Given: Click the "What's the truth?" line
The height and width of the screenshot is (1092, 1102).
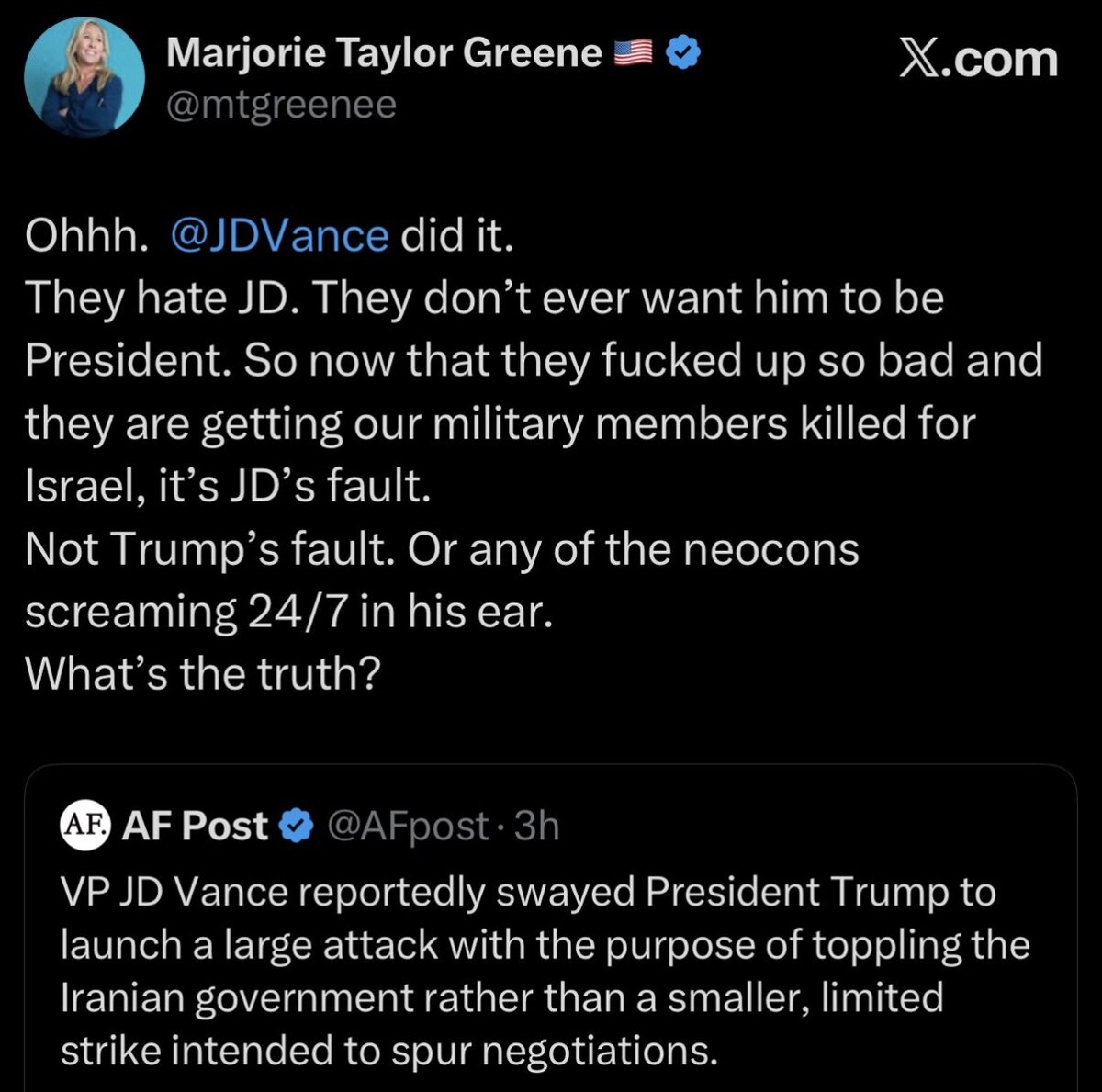Looking at the screenshot, I should point(203,673).
